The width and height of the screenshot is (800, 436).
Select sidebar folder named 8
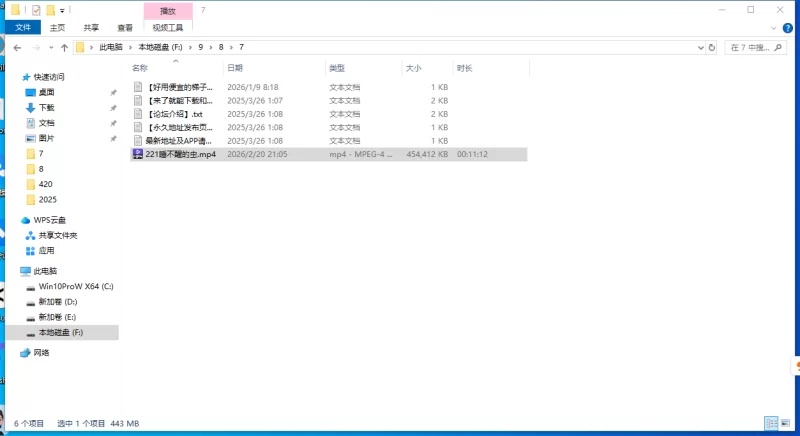[41, 169]
